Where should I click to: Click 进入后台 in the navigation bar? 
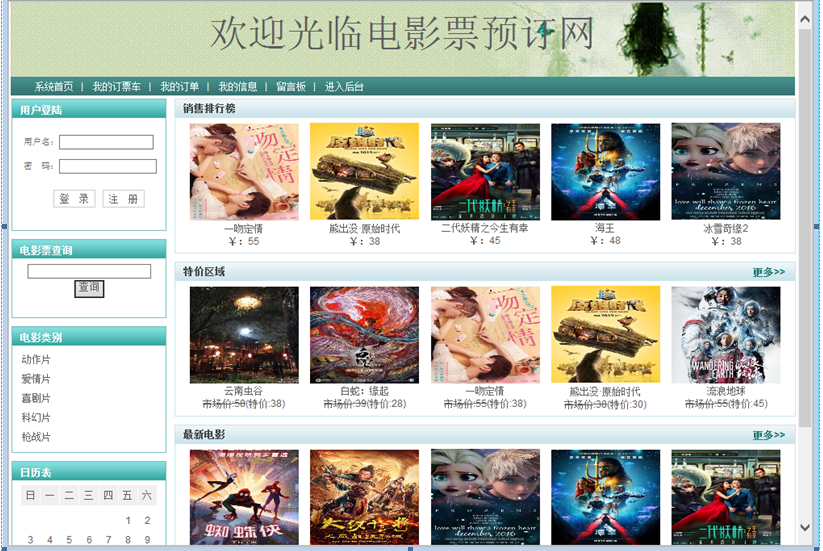[344, 87]
